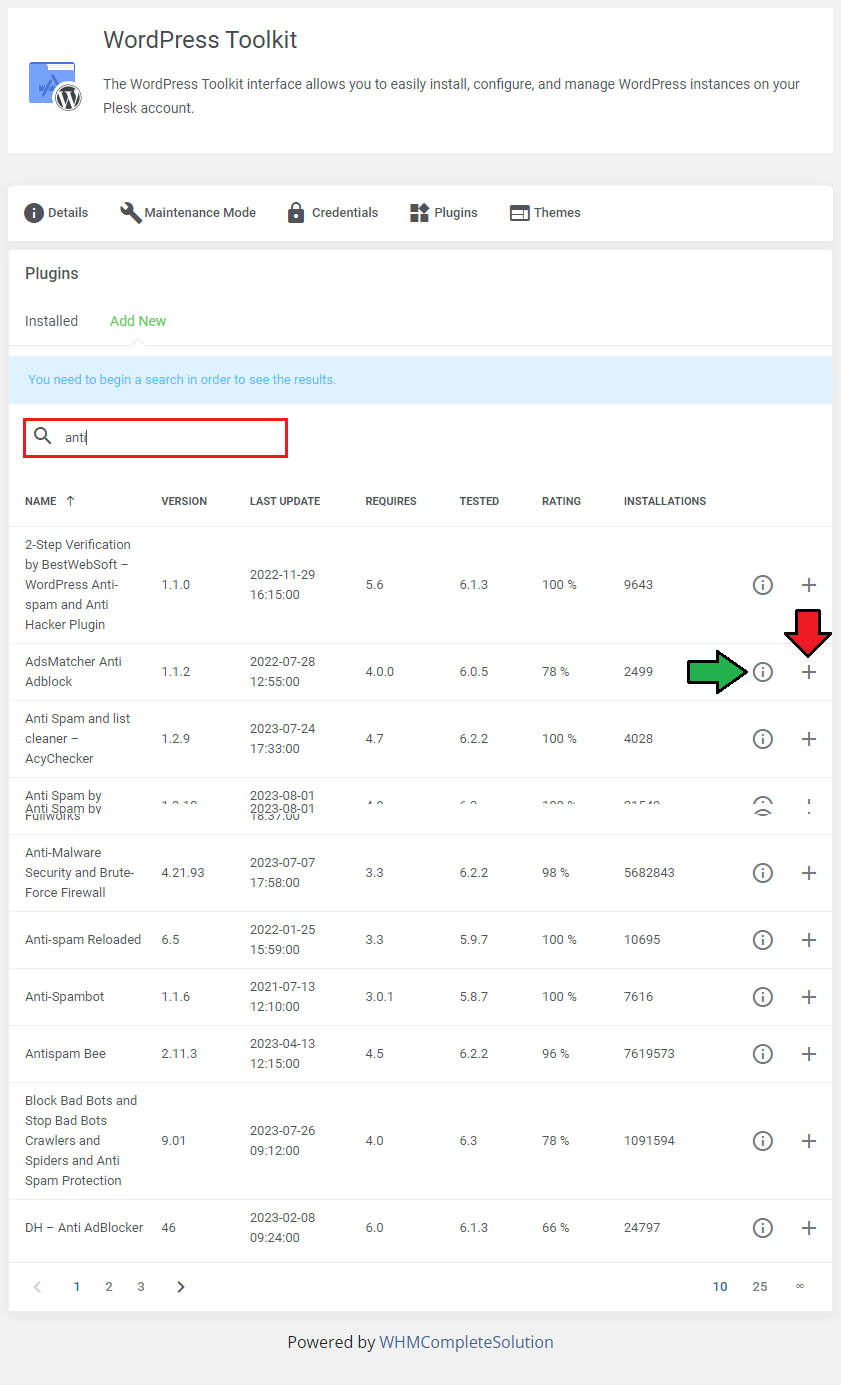This screenshot has height=1385, width=841.
Task: Click rating value '66 %'
Action: [556, 1228]
